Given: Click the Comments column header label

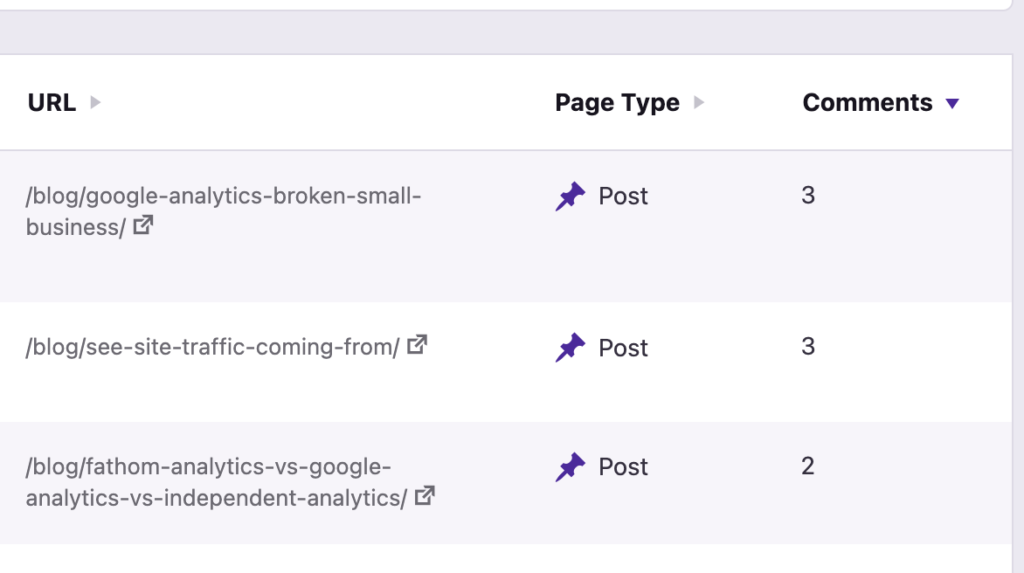Looking at the screenshot, I should click(867, 102).
